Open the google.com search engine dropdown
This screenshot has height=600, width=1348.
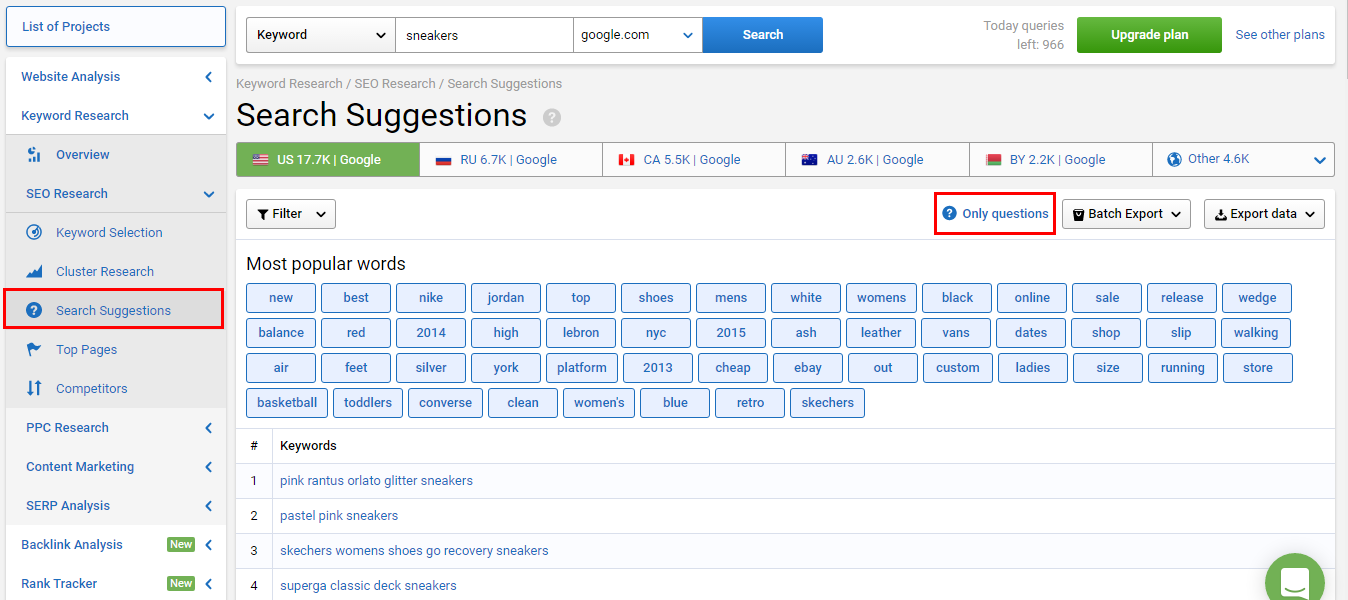[x=638, y=35]
